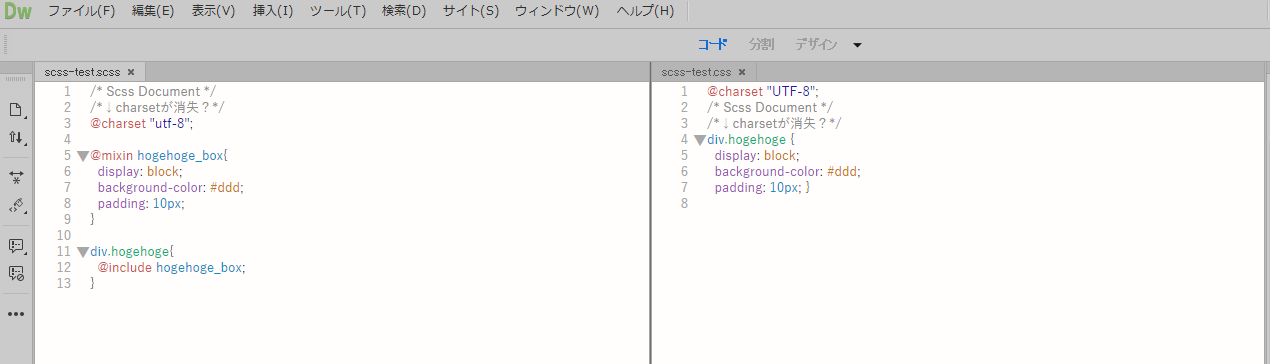Click the @charset "UTF-8"; line in css
Screen dimensions: 1270x364
(x=763, y=91)
